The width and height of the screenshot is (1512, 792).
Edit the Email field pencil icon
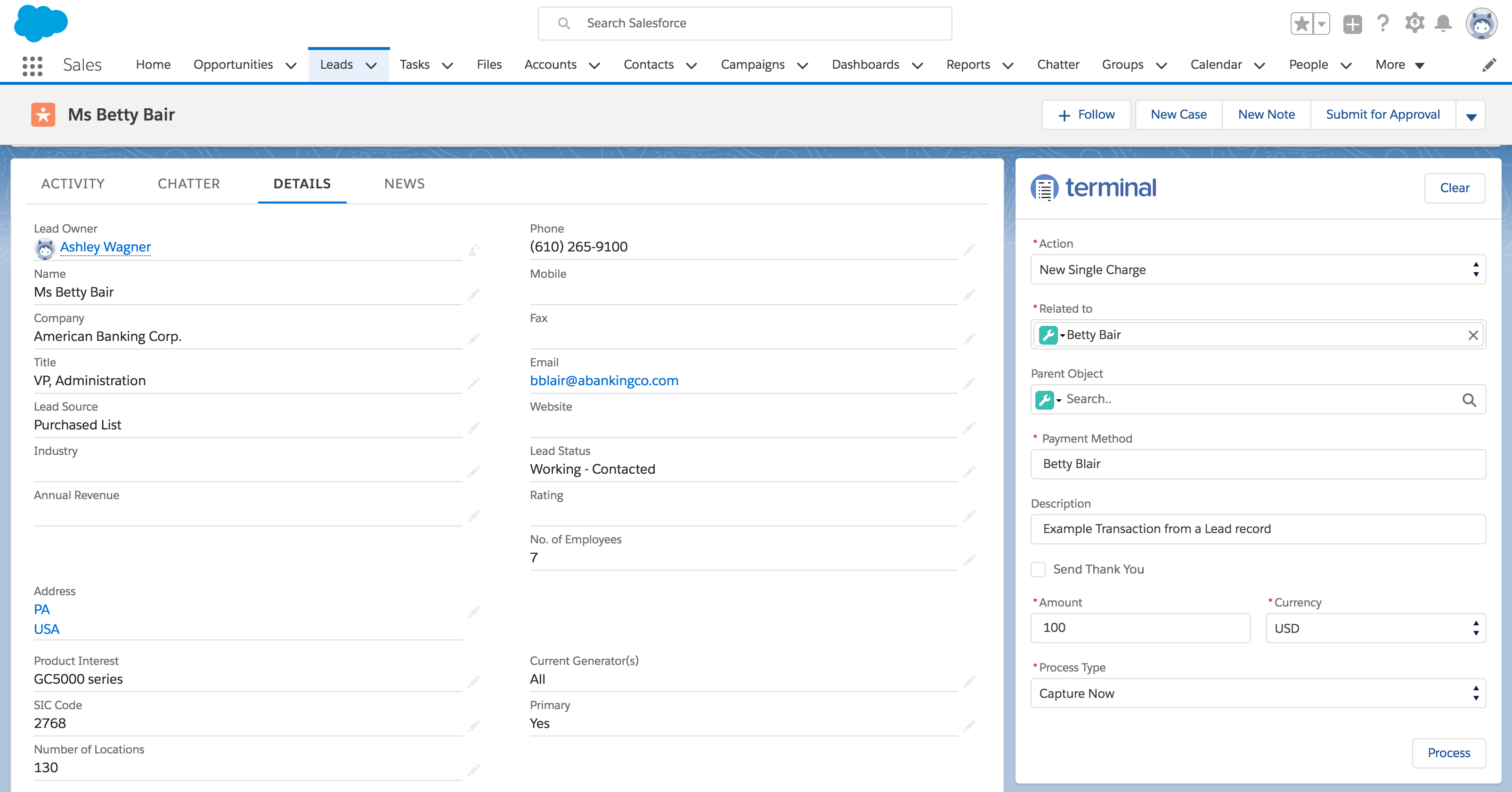[x=969, y=383]
